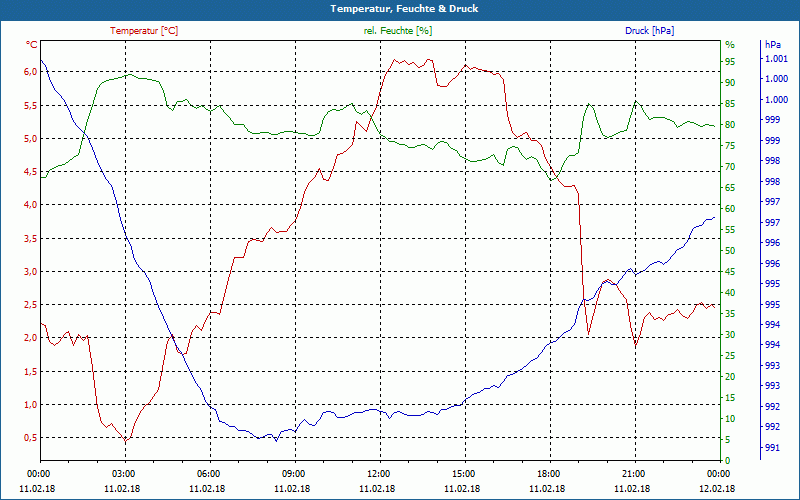
Task: Click the '°C' unit label on the temperature axis
Action: 32,45
